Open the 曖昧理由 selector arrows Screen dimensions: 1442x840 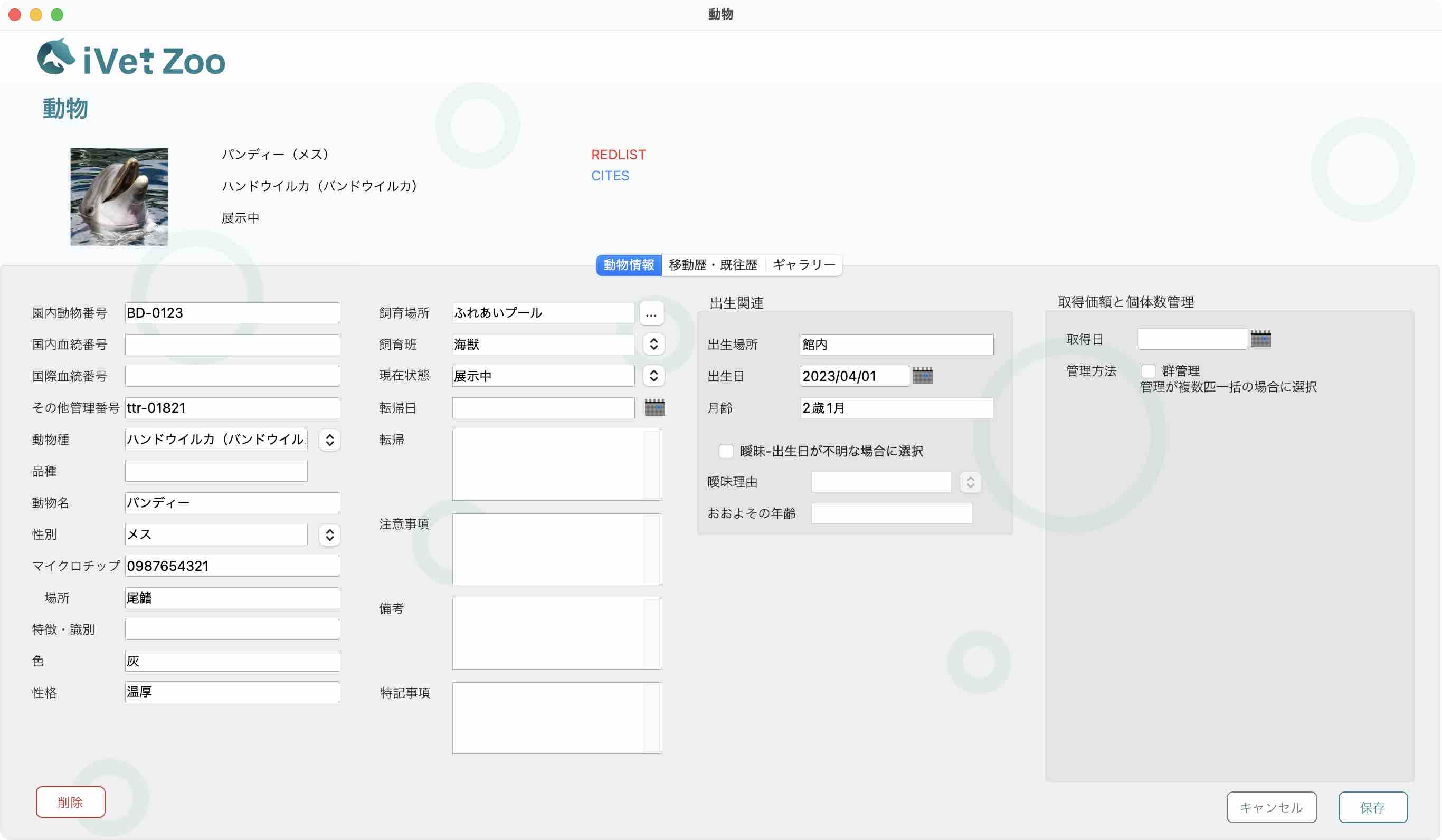[971, 482]
